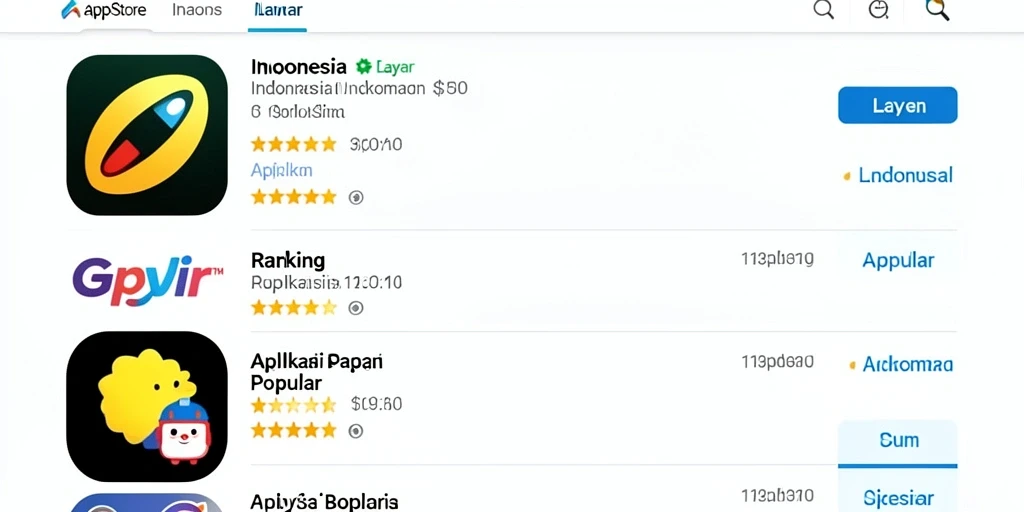Image resolution: width=1024 pixels, height=512 pixels.
Task: Open the first magnifier search icon
Action: tap(824, 10)
